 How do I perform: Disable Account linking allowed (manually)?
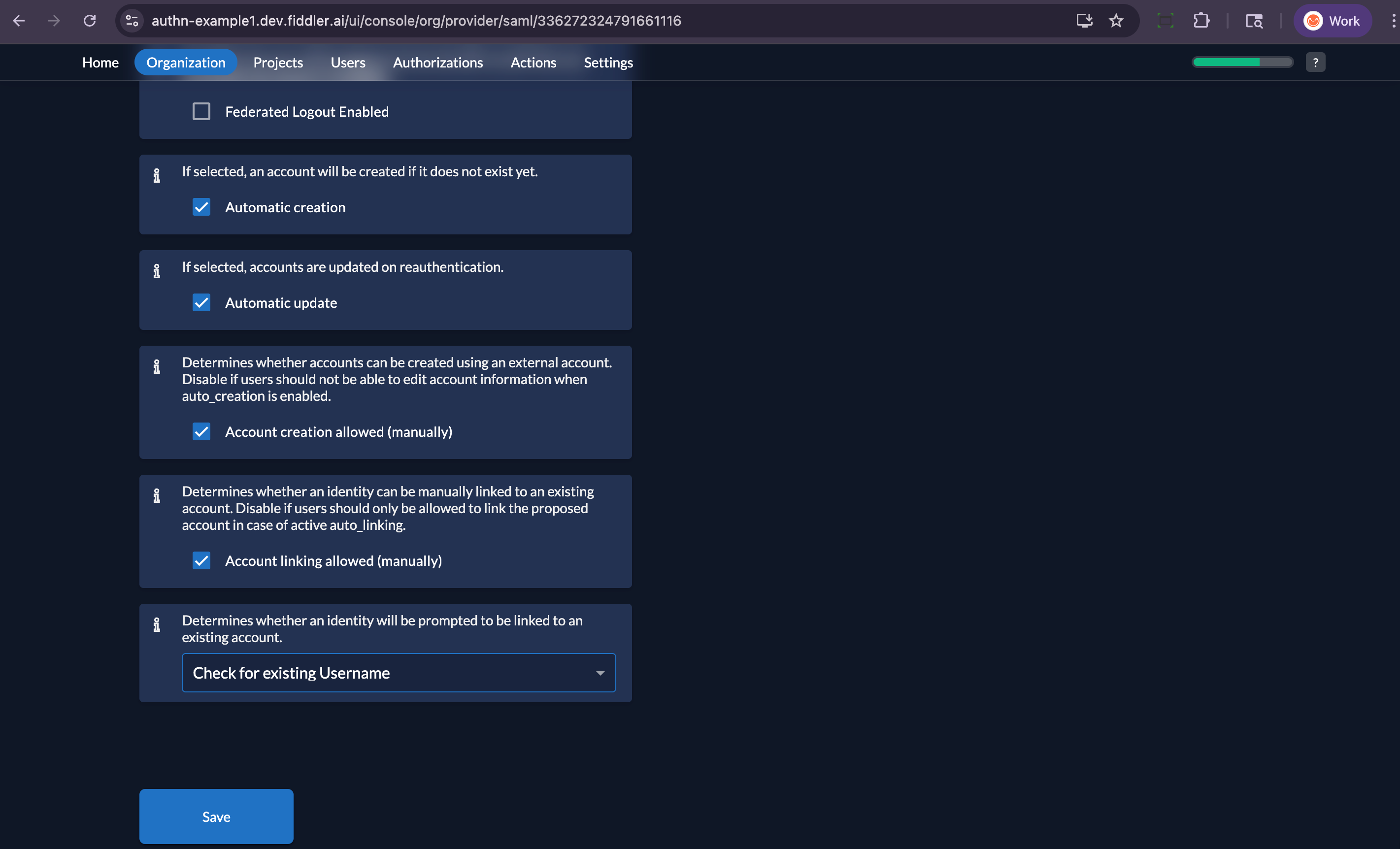(201, 560)
